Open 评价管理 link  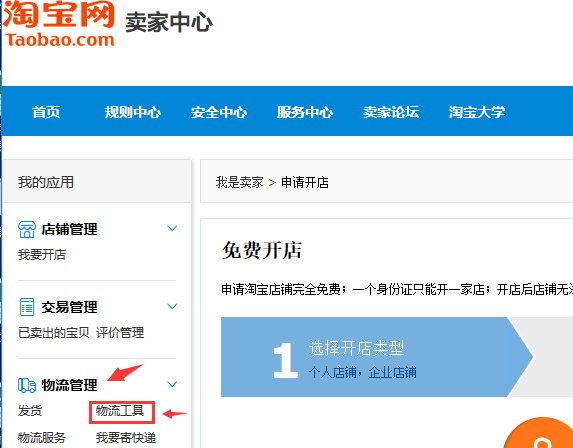coord(120,333)
